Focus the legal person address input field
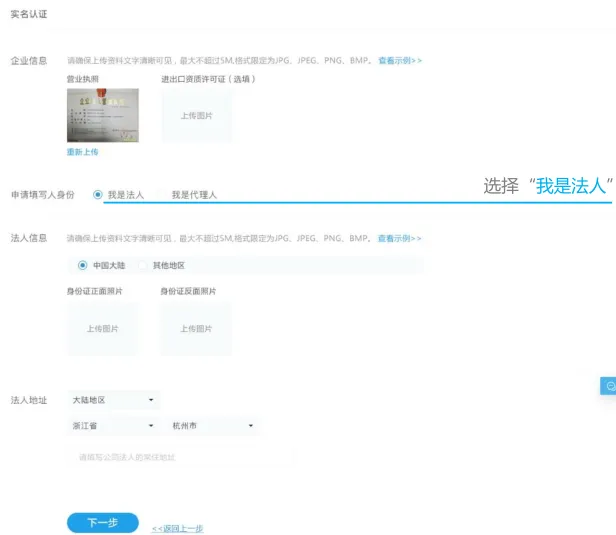Viewport: 616px width, 535px height. point(181,457)
